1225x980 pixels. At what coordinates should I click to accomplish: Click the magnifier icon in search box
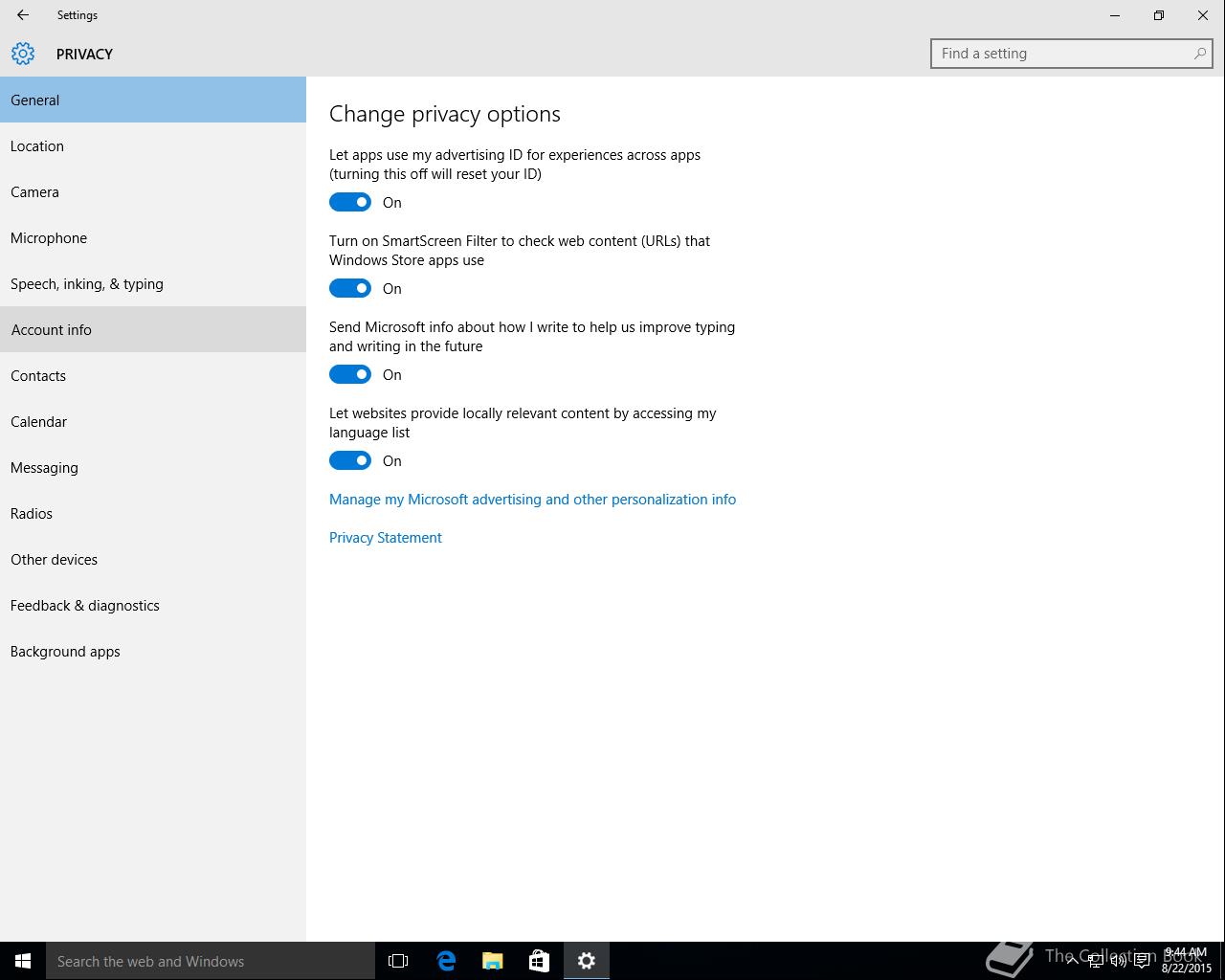click(1199, 54)
